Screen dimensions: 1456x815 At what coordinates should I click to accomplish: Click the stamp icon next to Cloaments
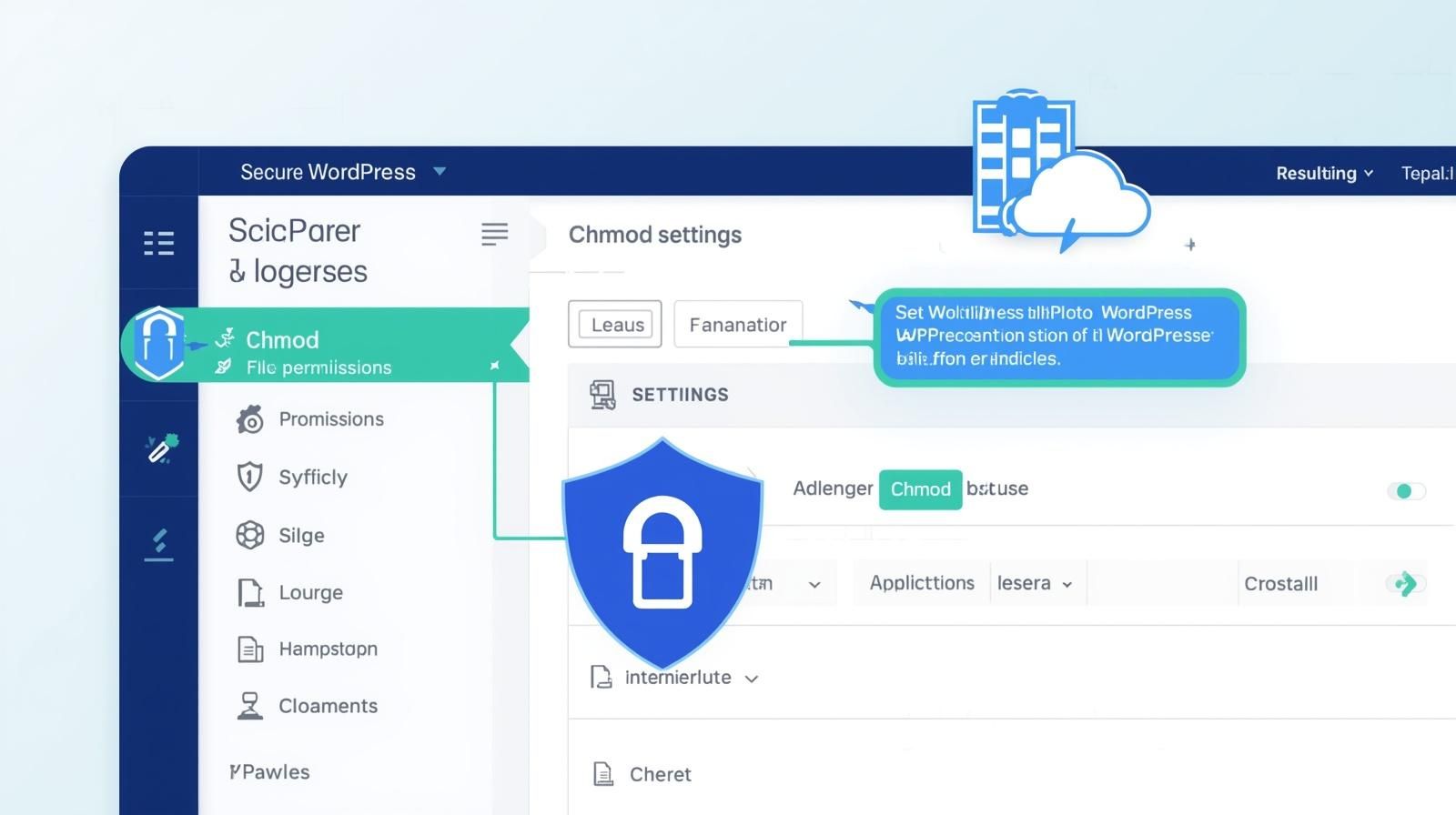(249, 706)
